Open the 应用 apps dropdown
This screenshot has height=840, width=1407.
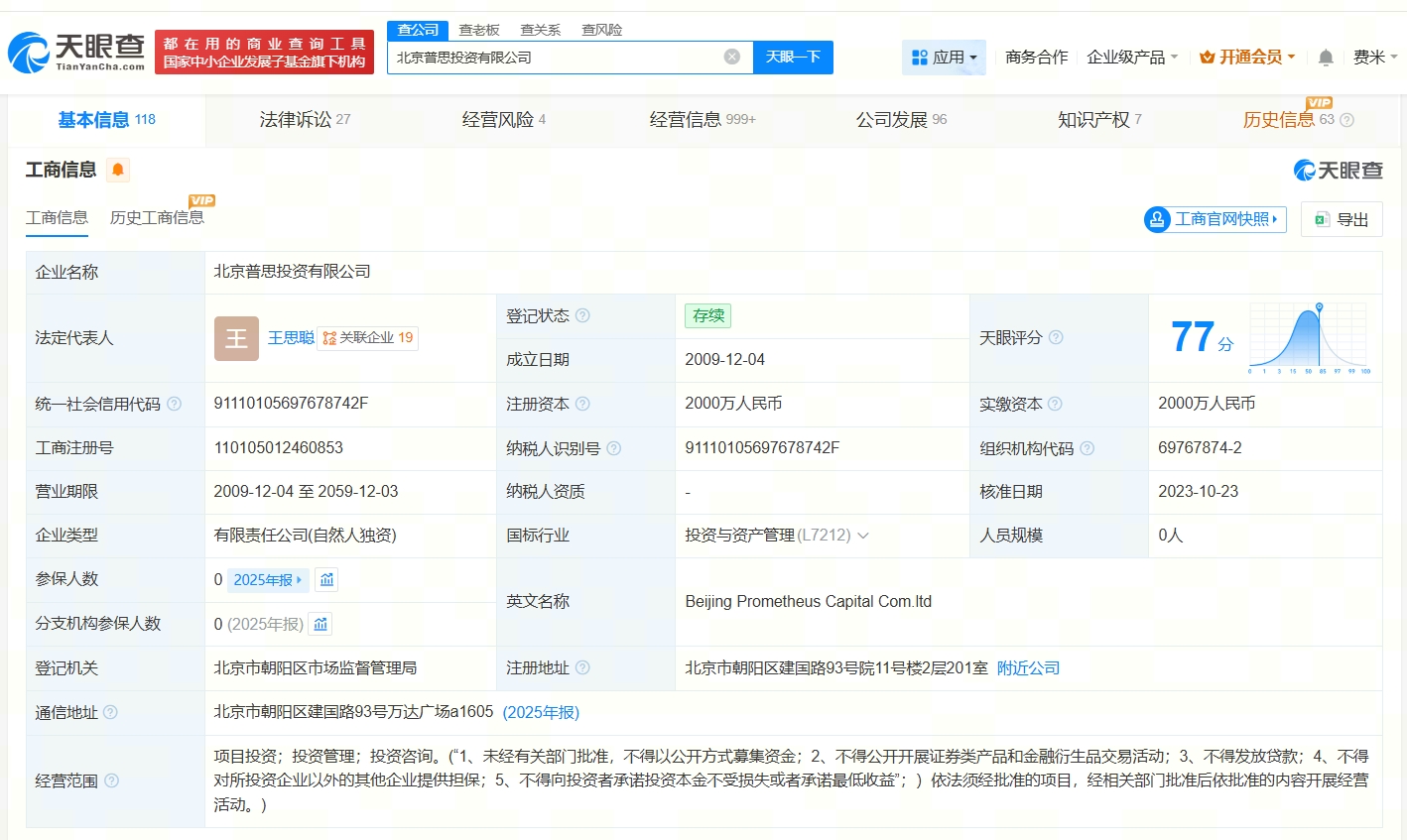click(945, 58)
